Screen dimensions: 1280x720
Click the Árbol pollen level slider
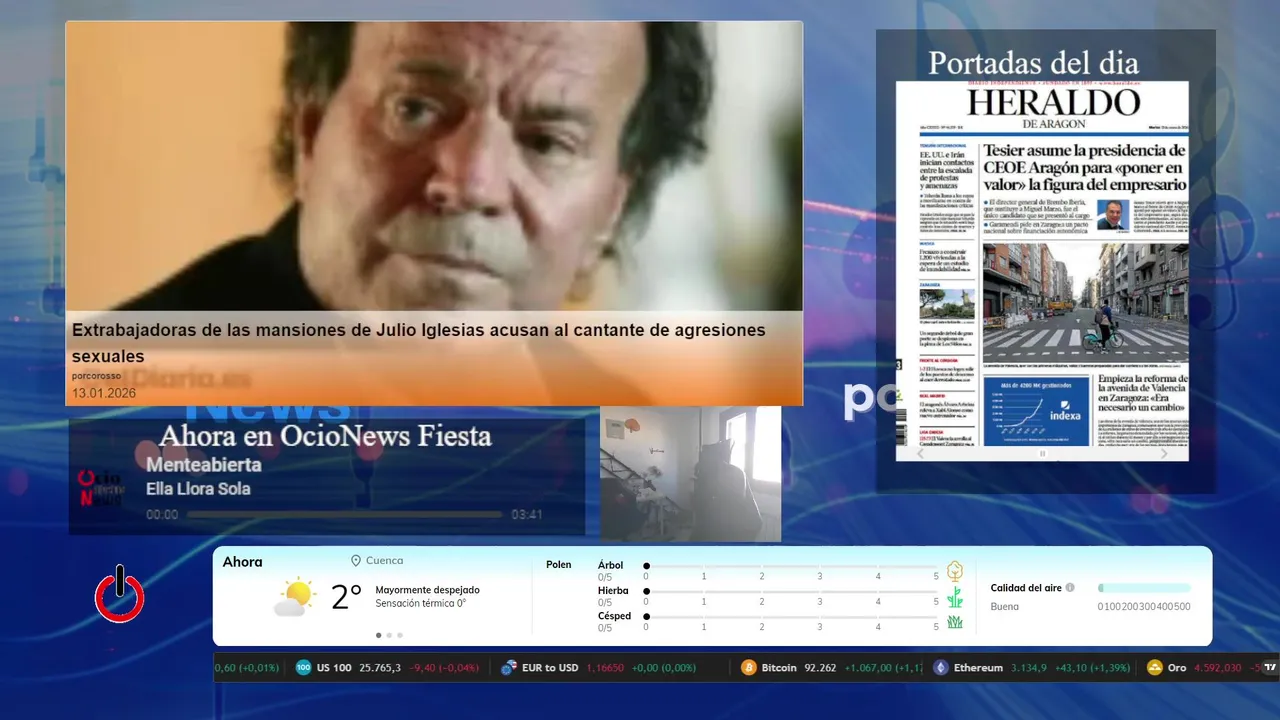pyautogui.click(x=791, y=566)
